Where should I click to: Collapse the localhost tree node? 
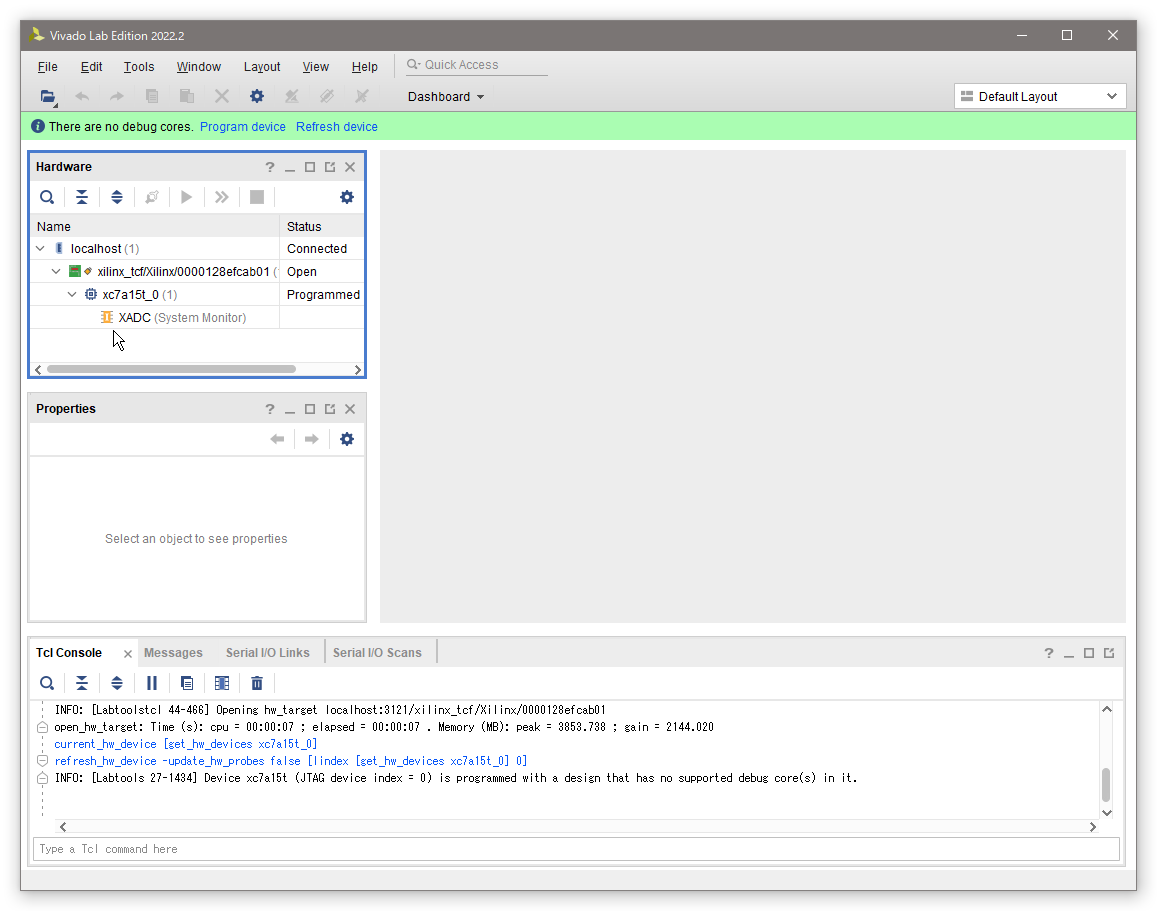click(x=40, y=249)
